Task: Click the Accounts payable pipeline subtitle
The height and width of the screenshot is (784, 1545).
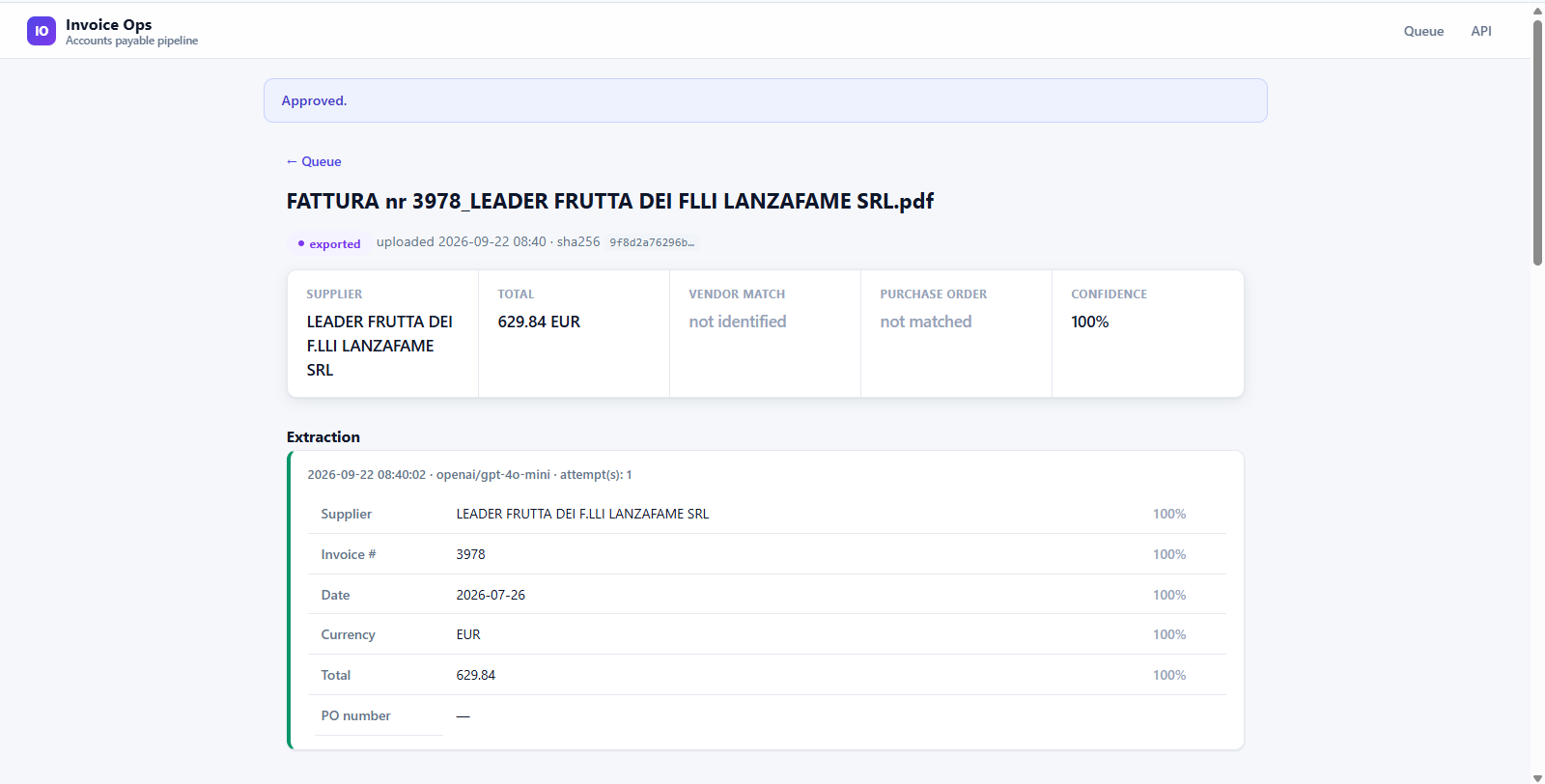Action: (132, 41)
